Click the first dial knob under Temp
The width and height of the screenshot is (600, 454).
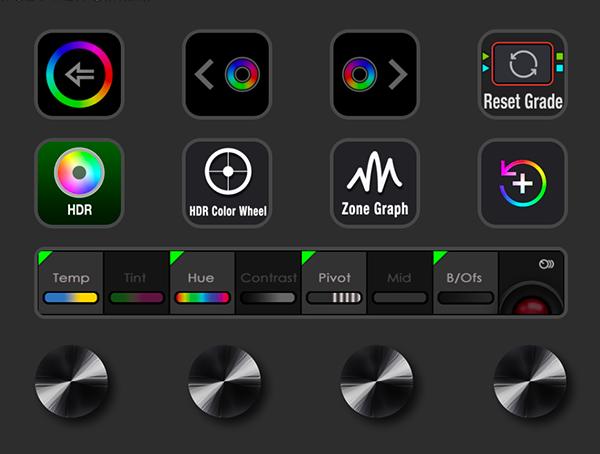72,381
